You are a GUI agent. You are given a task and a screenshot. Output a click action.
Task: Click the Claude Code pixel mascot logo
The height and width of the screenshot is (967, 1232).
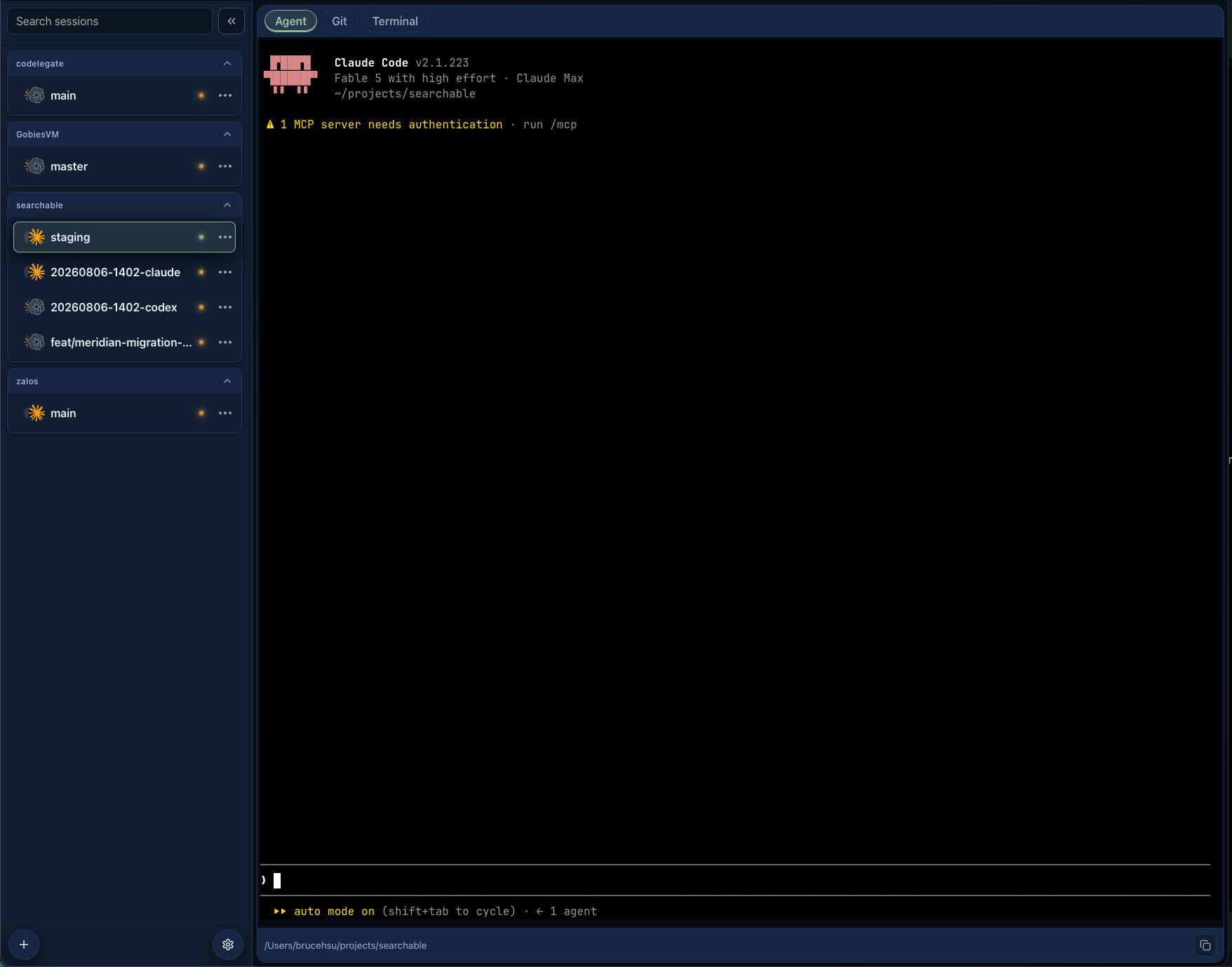click(x=290, y=74)
